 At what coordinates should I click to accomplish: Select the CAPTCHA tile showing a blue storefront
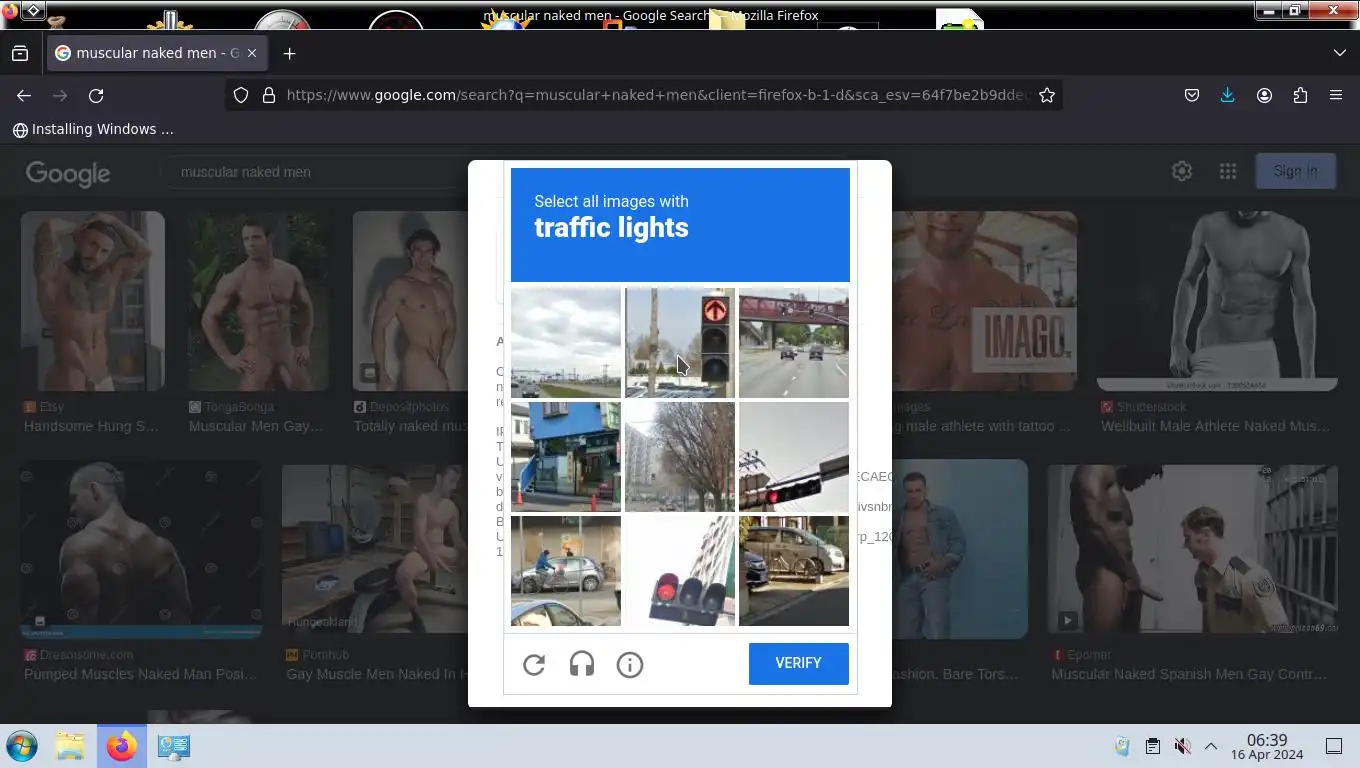point(566,457)
